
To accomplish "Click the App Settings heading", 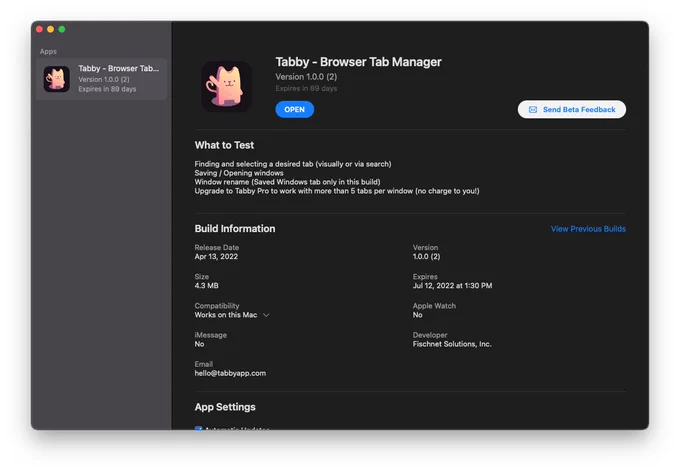I will [225, 407].
